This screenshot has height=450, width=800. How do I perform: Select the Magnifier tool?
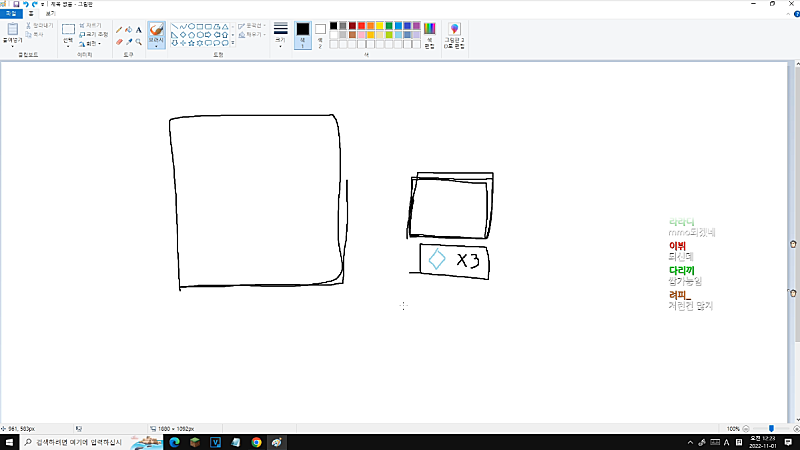[x=138, y=42]
